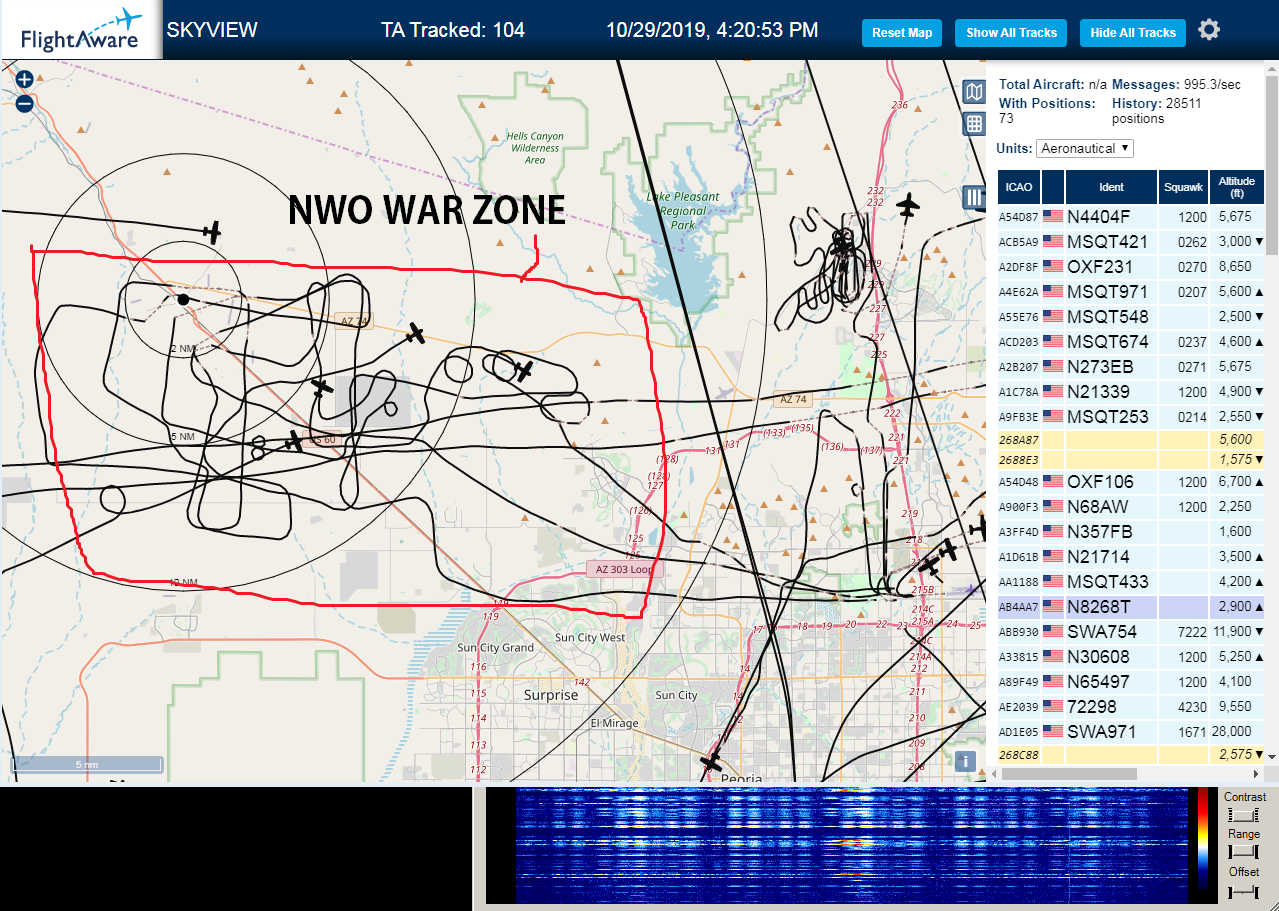Select the aircraft icon east of Lake Pleasant
The image size is (1279, 911).
pyautogui.click(x=907, y=207)
